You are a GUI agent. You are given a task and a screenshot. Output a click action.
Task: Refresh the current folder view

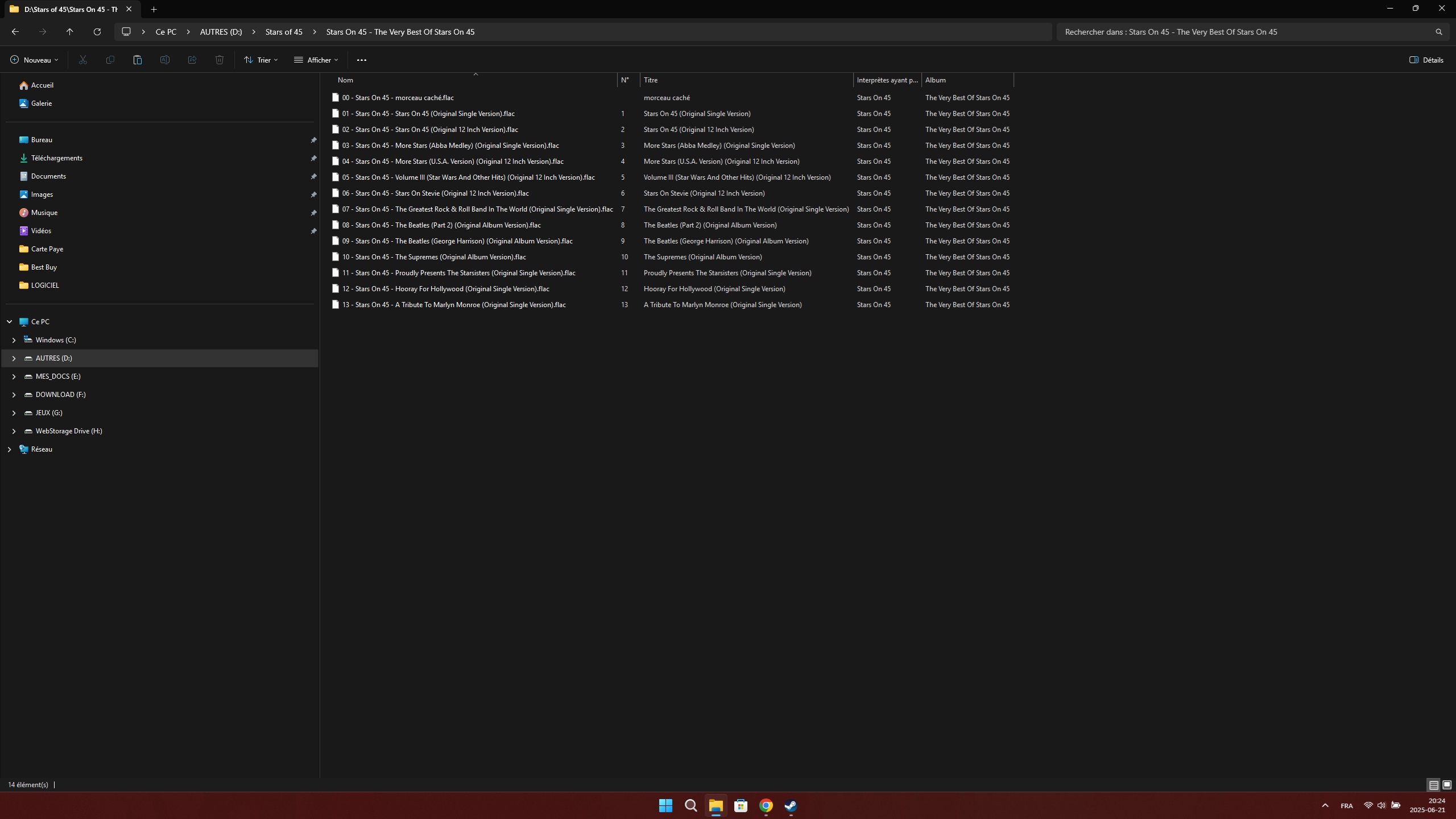(97, 32)
